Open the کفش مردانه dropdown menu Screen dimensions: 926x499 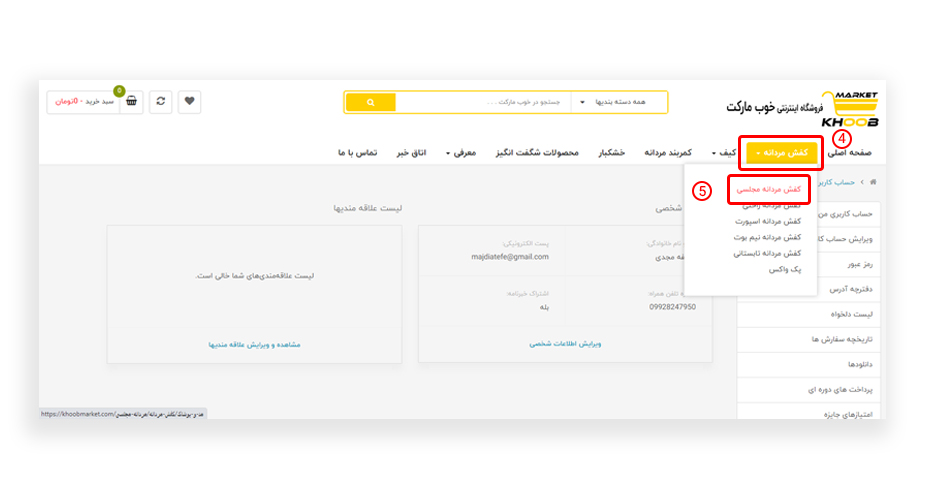[780, 153]
